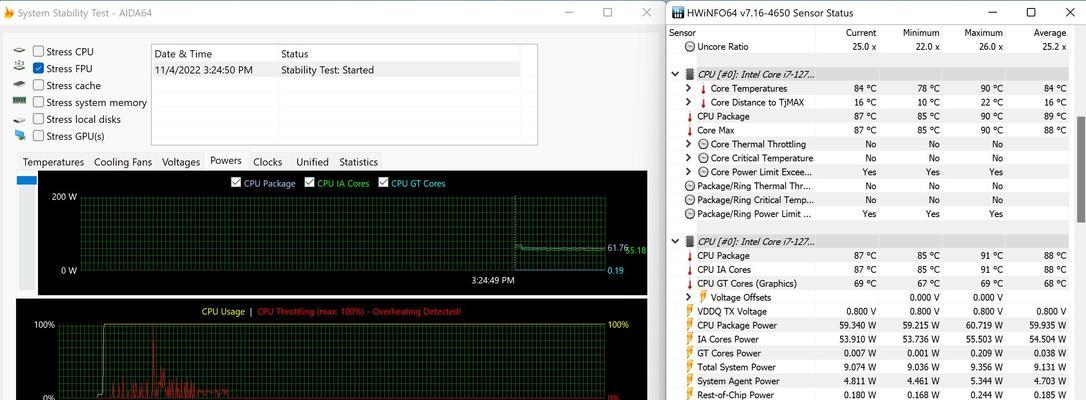Collapse the second CPU [#0] sensor group
This screenshot has height=400, width=1086.
click(x=675, y=242)
